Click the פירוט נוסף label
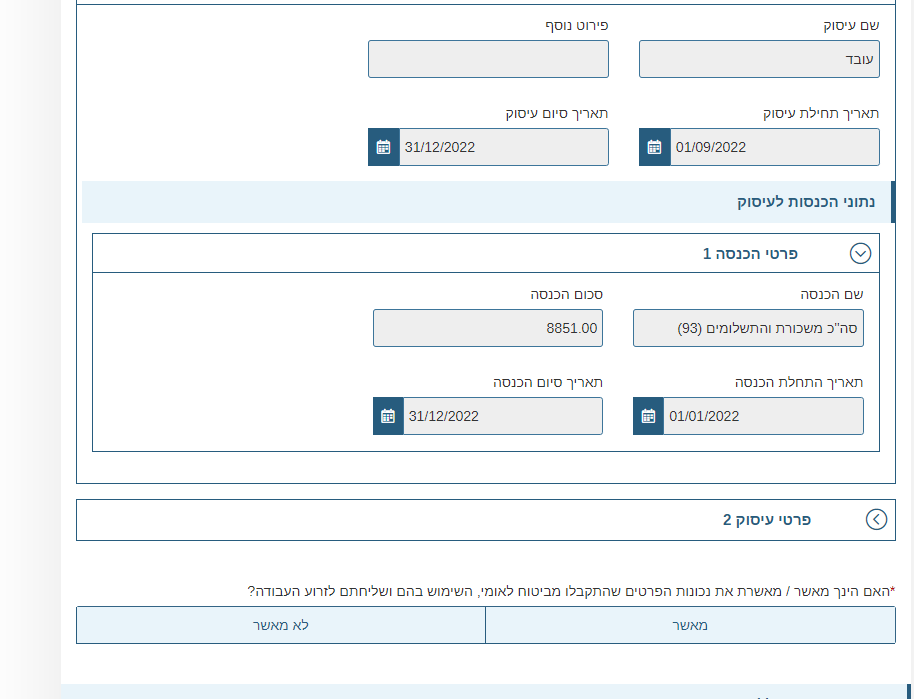 point(576,25)
